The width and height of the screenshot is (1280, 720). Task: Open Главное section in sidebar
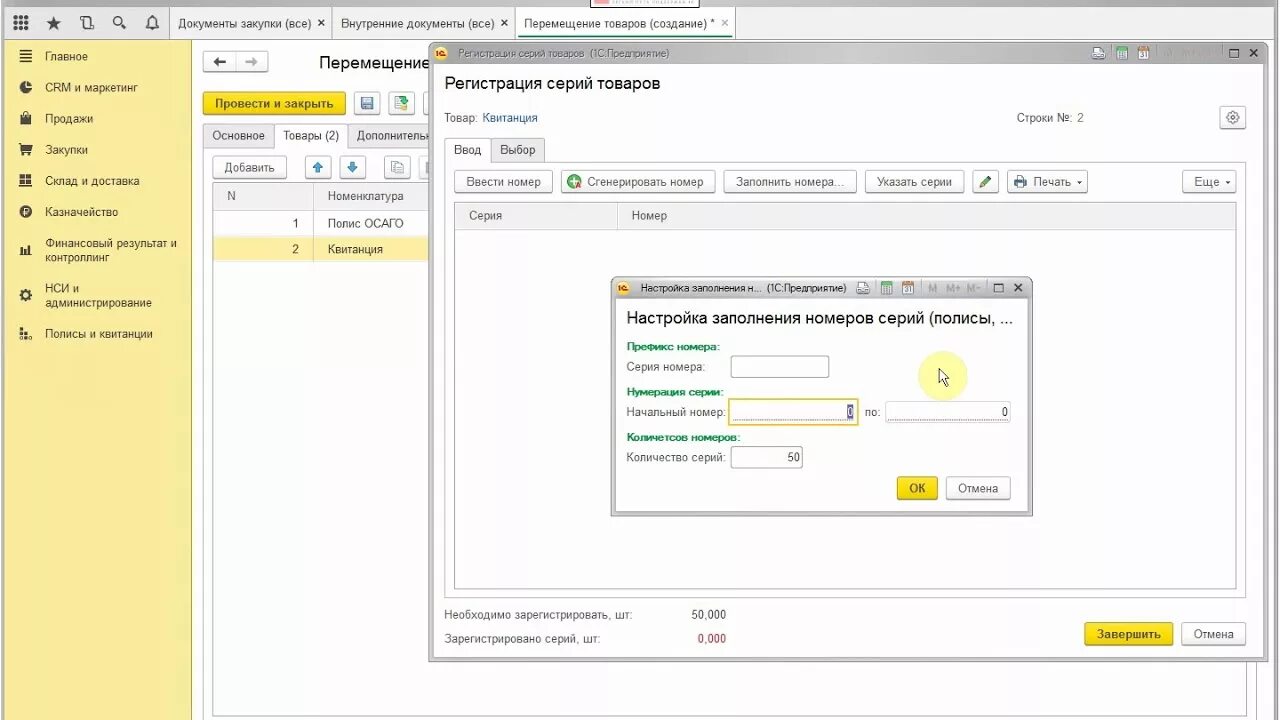pos(66,57)
